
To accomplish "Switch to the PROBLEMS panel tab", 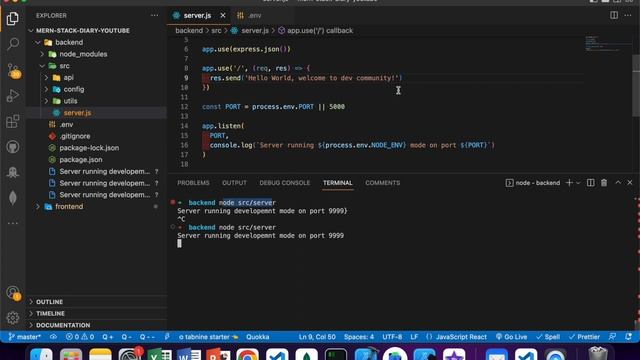I will pyautogui.click(x=193, y=183).
